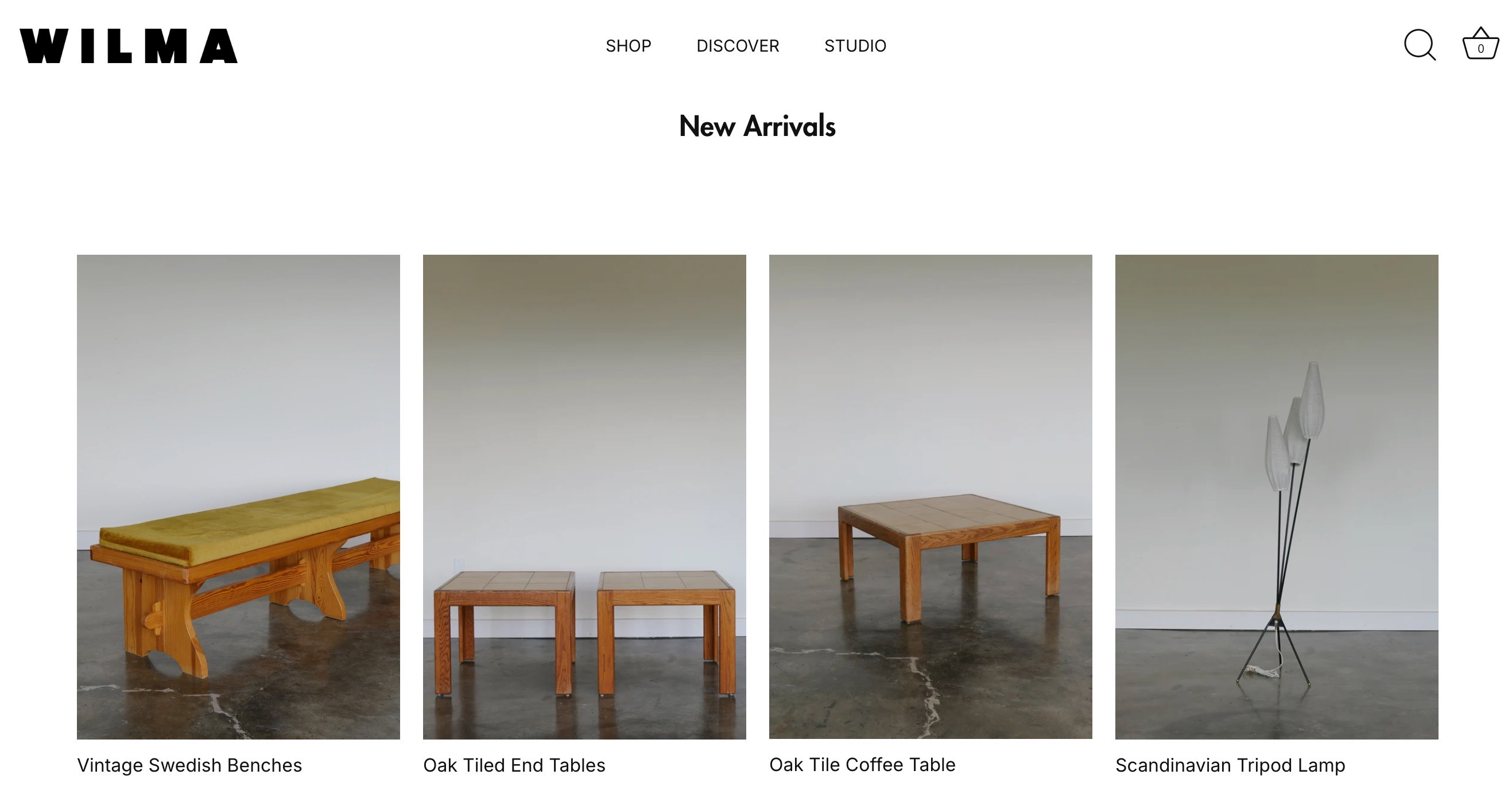Click the WILMA logo
This screenshot has width=1512, height=786.
pos(129,46)
